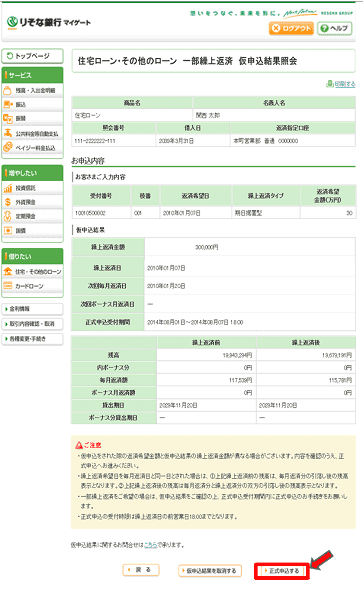363x591 pixels.
Task: Expand the 取引内容確認・取消 sidebar entry
Action: pyautogui.click(x=32, y=324)
